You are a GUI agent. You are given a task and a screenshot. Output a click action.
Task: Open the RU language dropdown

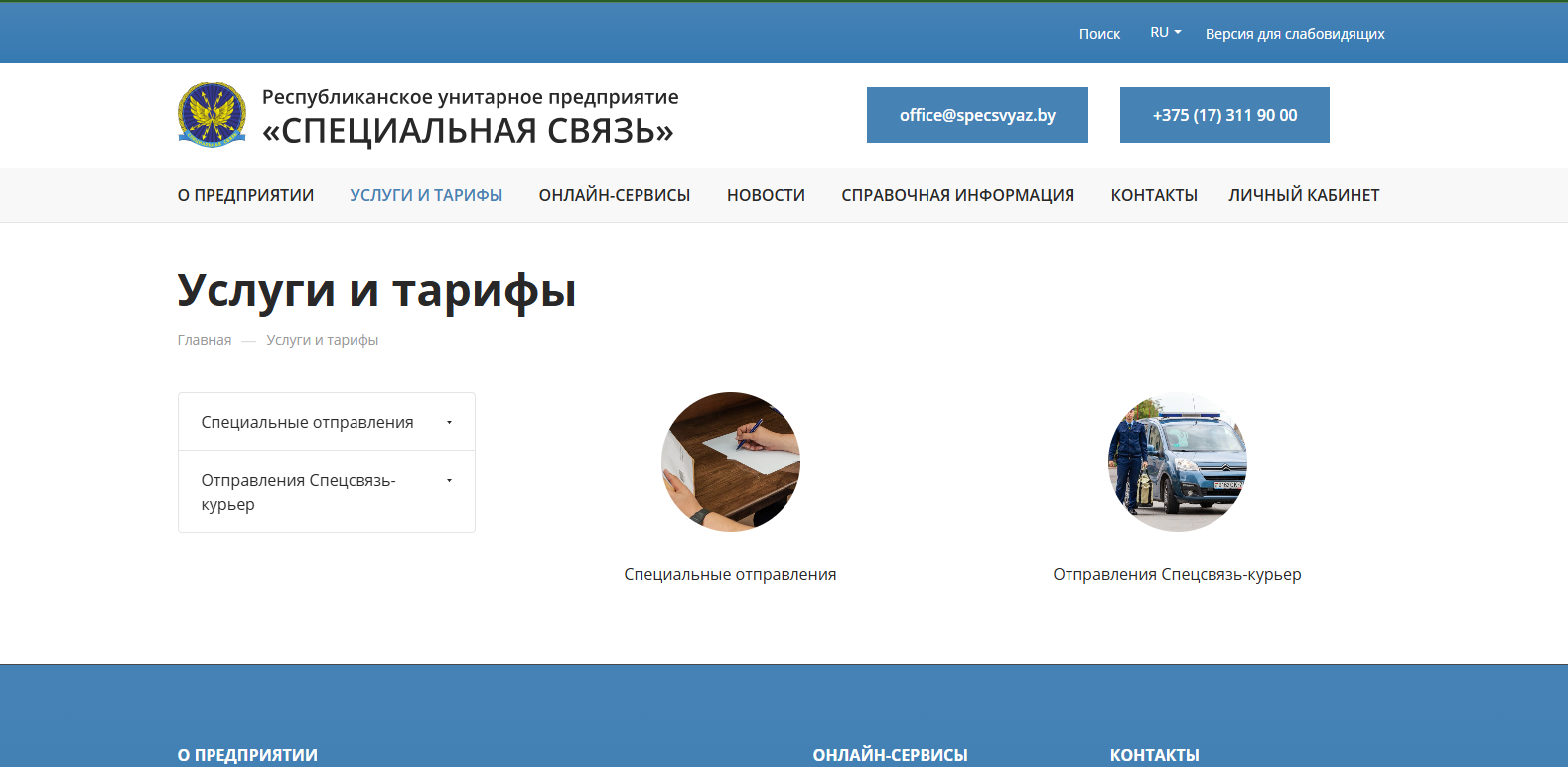[x=1166, y=33]
